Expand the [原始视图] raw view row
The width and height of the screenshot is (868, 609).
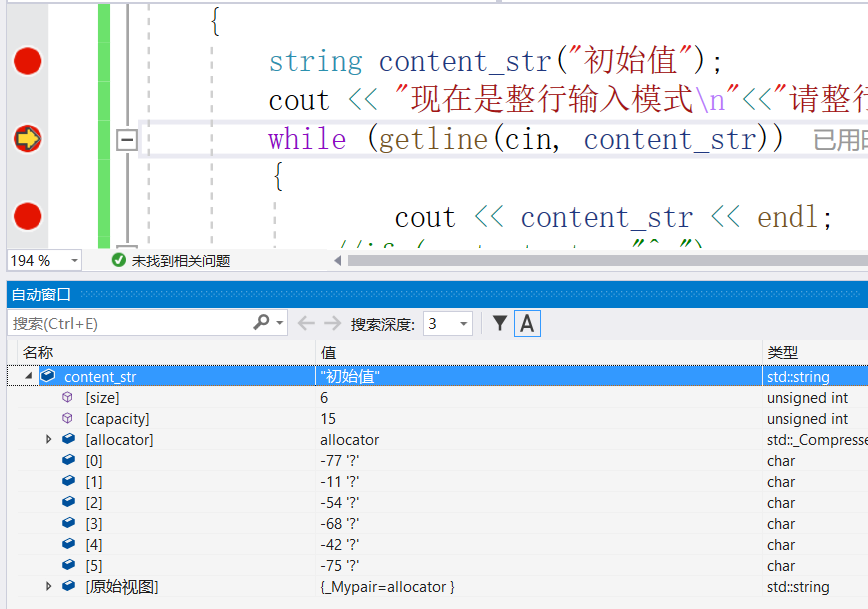(x=49, y=586)
